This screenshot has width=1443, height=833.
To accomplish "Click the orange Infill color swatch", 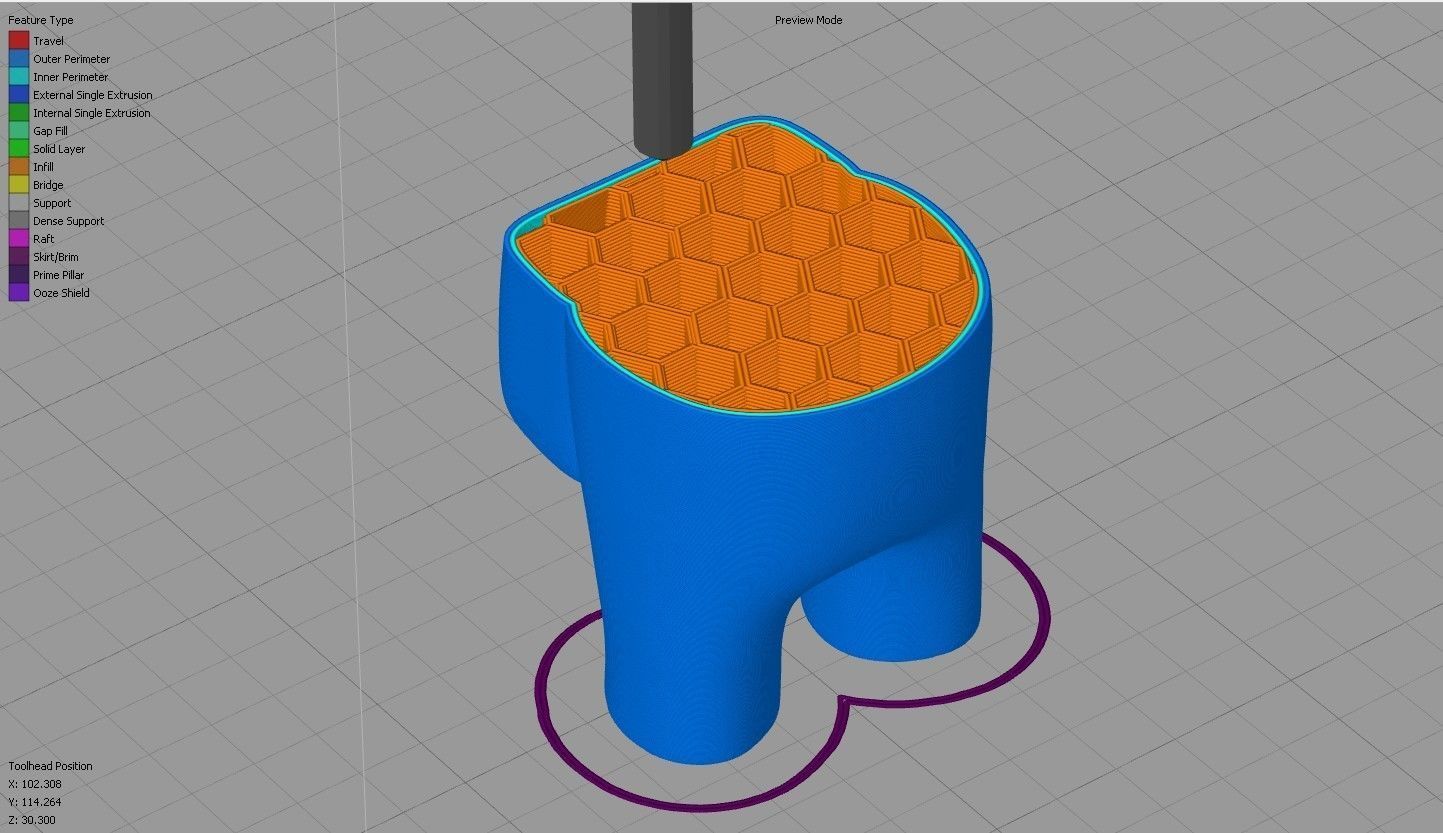I will [19, 167].
